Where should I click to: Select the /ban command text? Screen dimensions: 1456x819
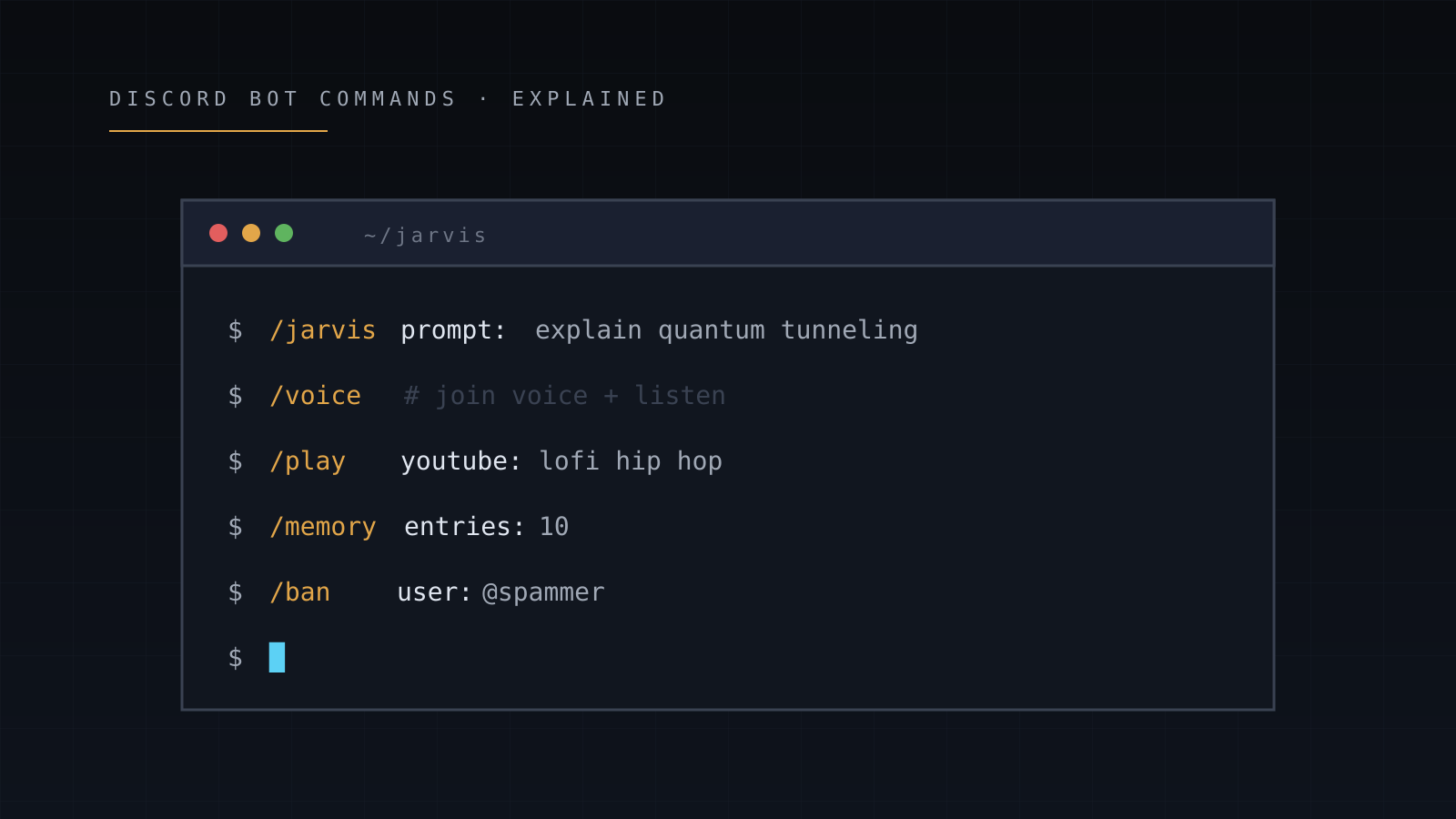click(300, 592)
